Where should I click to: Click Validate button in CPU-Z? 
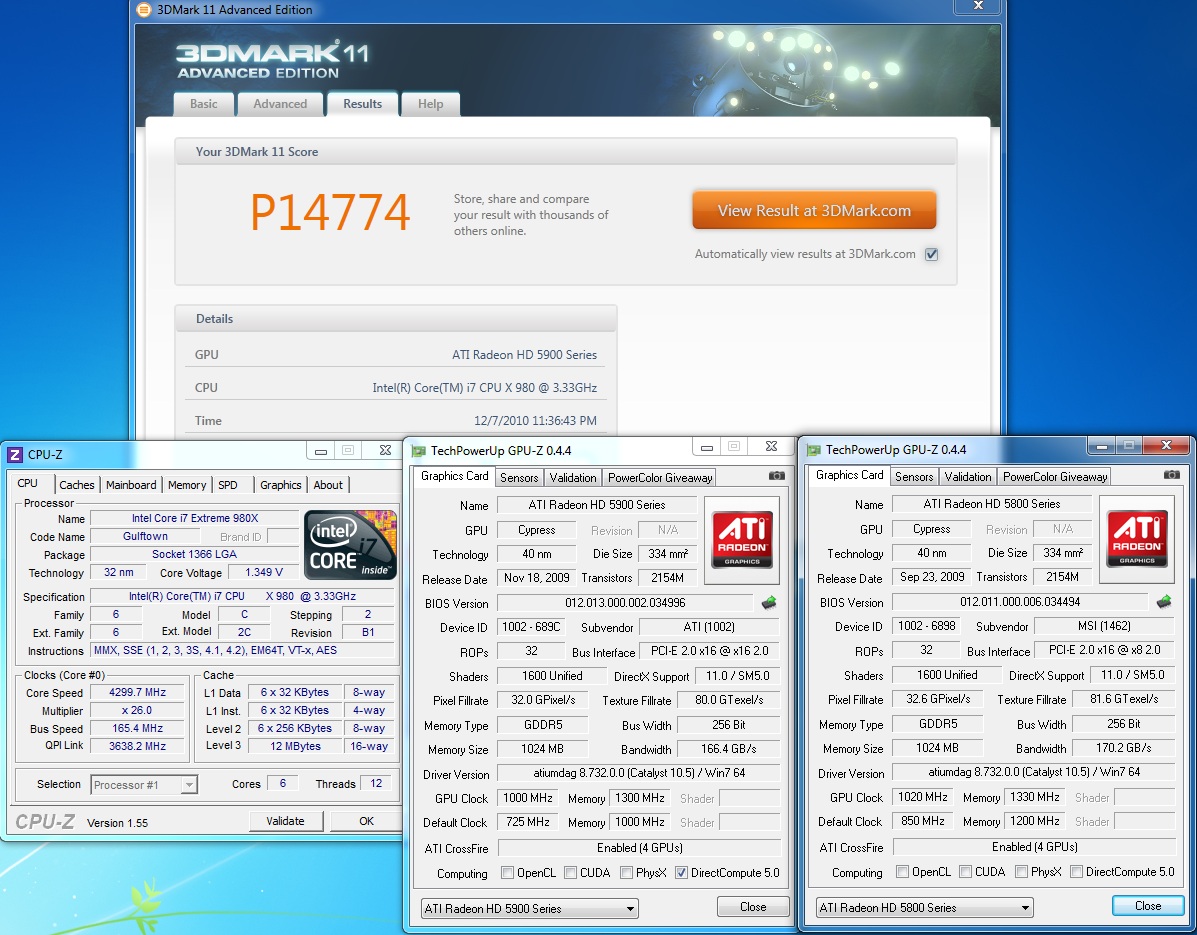[286, 821]
